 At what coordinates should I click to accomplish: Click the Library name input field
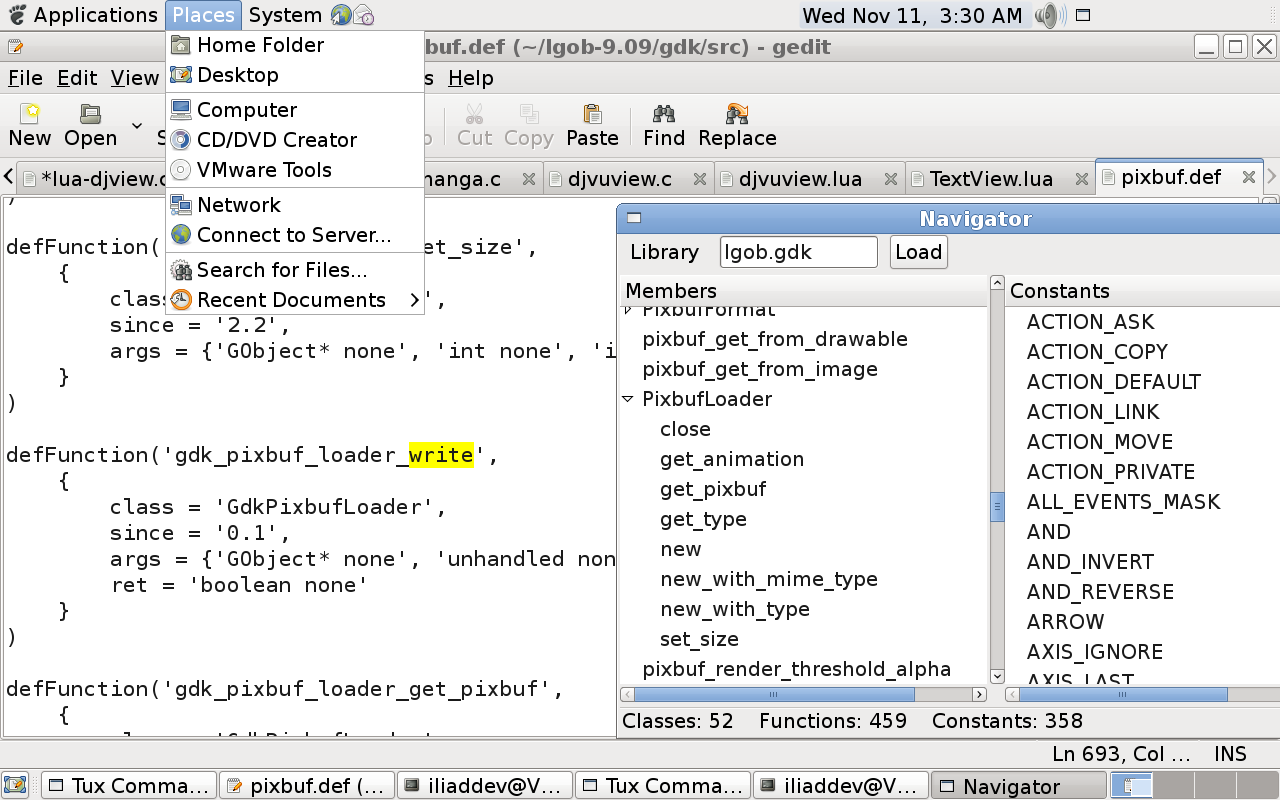coord(798,252)
